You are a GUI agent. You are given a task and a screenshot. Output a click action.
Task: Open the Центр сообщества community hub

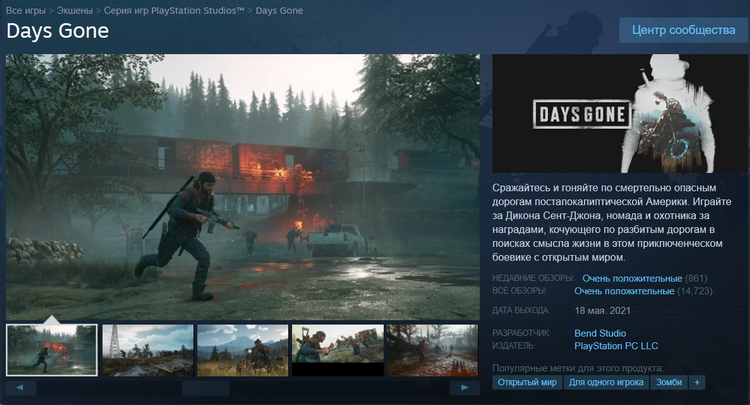(683, 30)
